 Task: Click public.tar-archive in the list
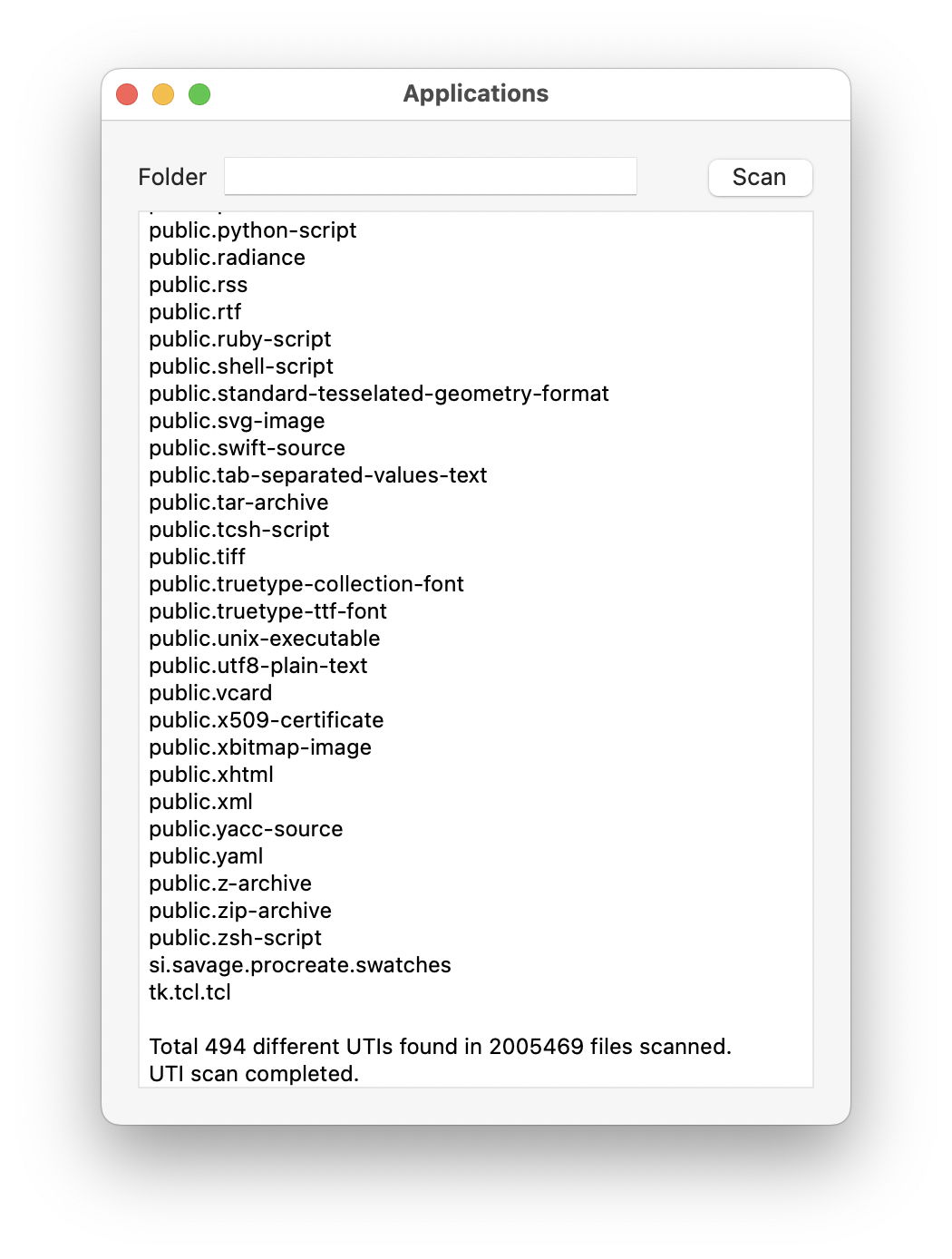tap(238, 503)
